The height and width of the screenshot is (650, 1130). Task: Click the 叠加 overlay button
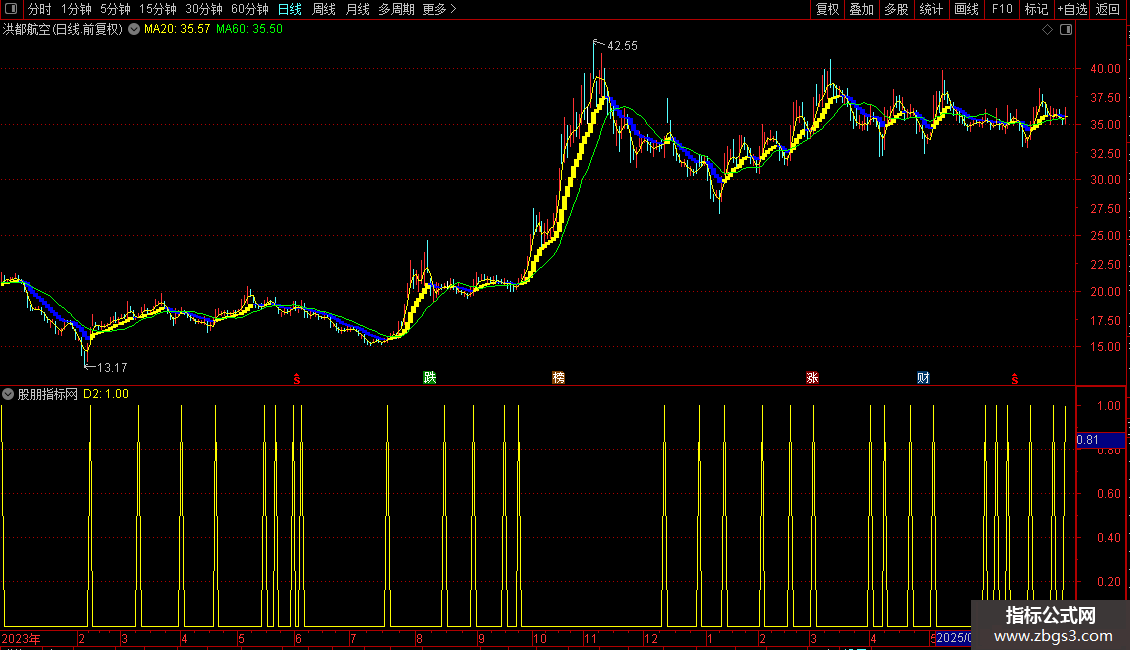pyautogui.click(x=861, y=9)
